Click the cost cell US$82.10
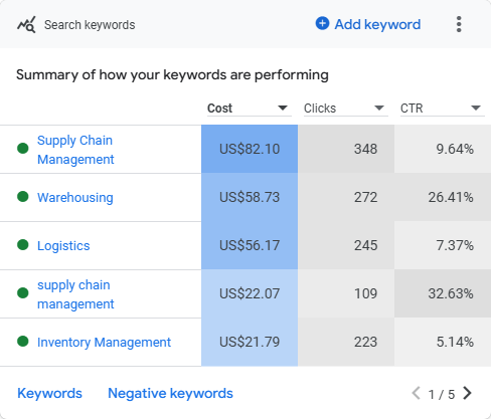Screen dimensions: 491x419 pos(249,149)
